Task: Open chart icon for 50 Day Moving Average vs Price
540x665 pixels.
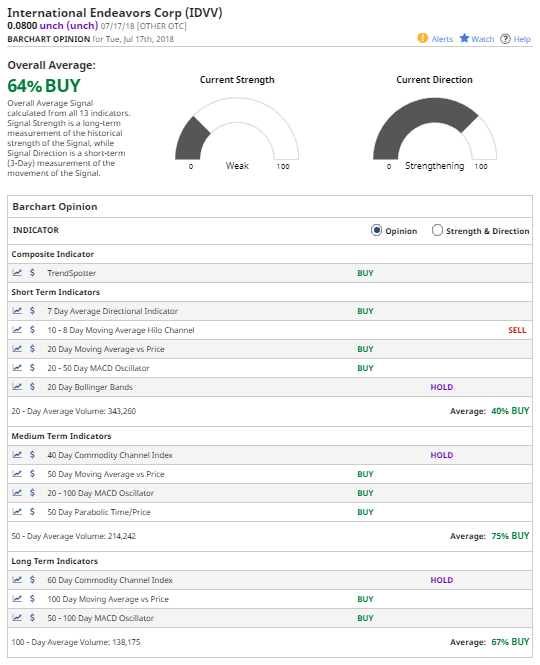Action: (17, 474)
